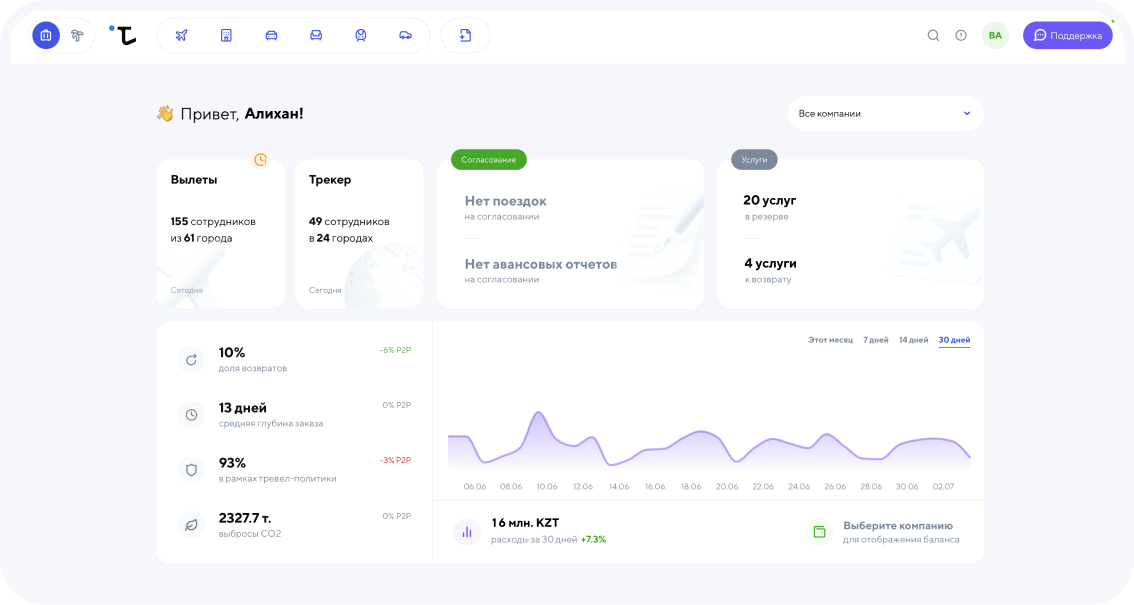Open 4 услуги к возврату
Viewport: 1134px width, 605px height.
770,270
